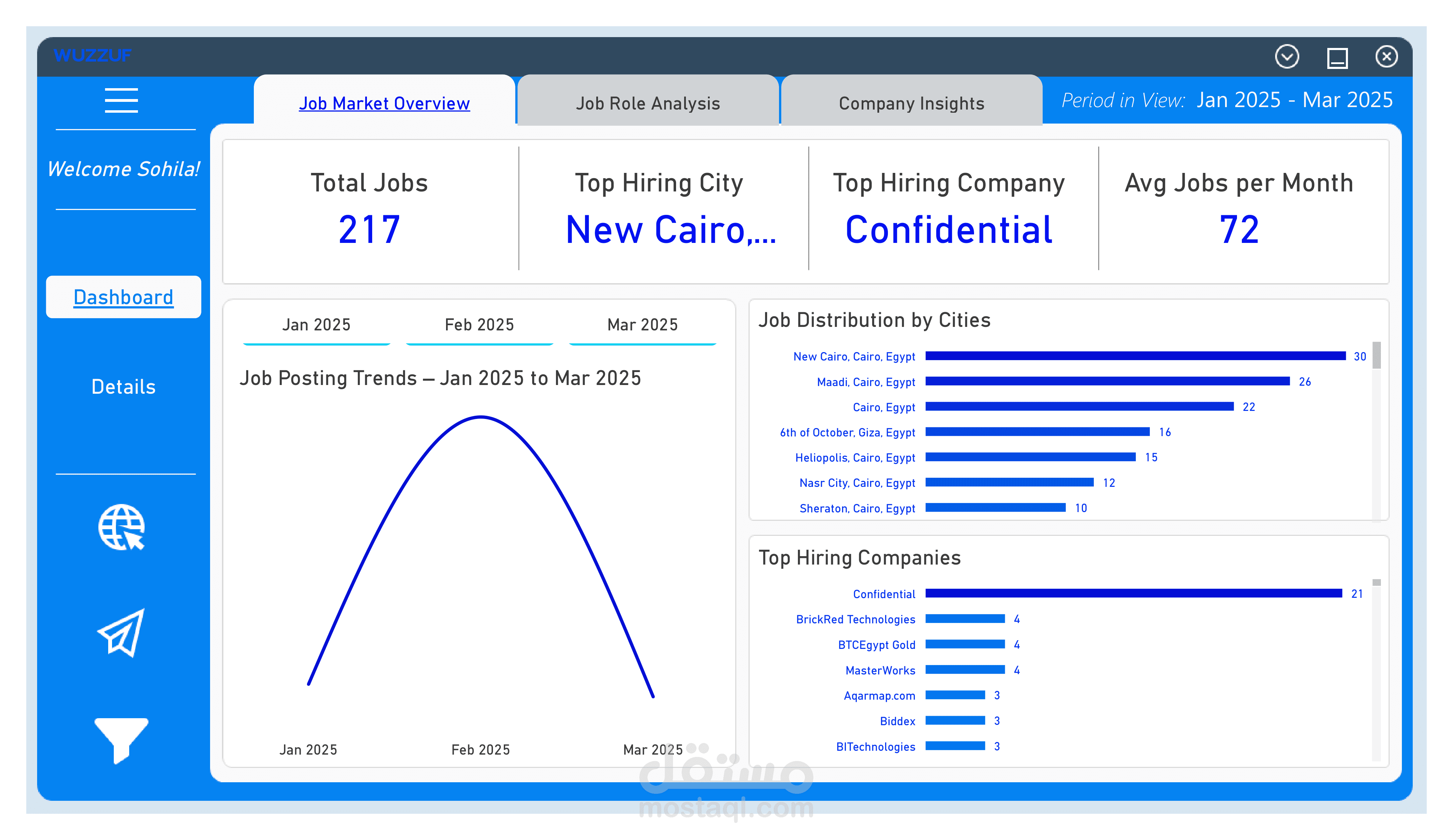Toggle the Feb 2025 month filter

point(479,325)
